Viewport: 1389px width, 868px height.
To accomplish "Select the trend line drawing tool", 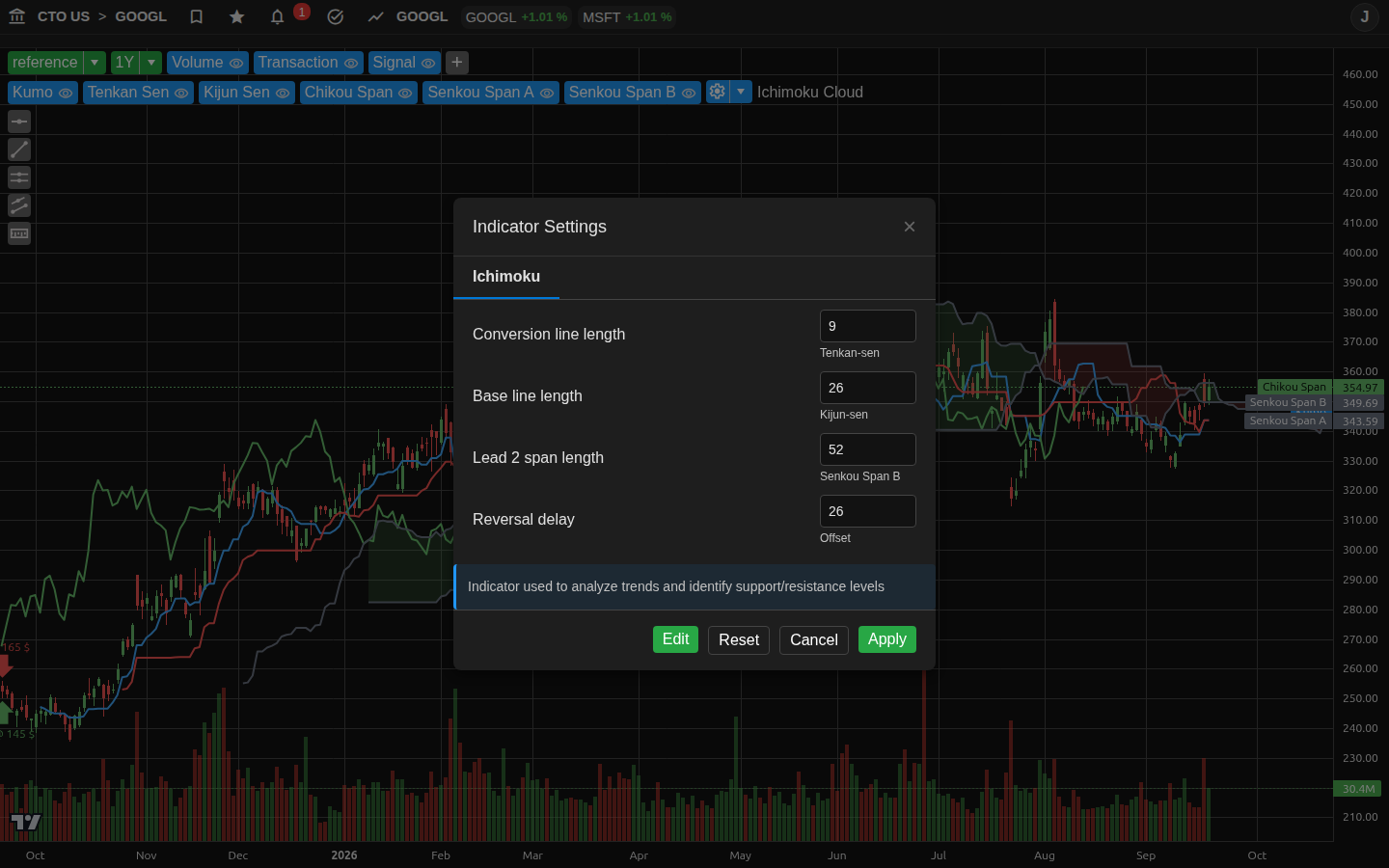I will pos(19,149).
